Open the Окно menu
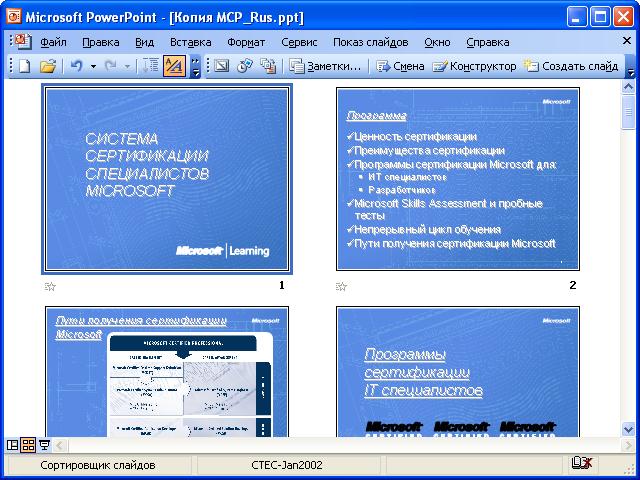 pos(437,42)
